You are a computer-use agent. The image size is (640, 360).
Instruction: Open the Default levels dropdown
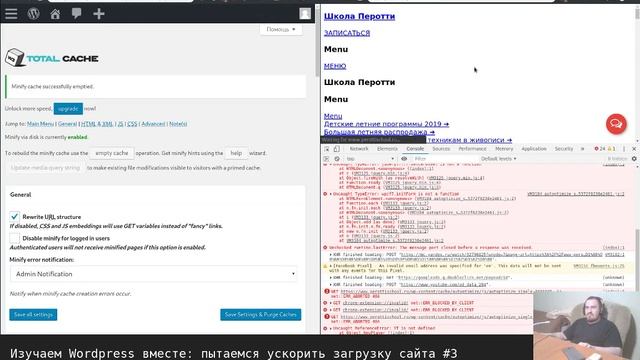click(498, 159)
